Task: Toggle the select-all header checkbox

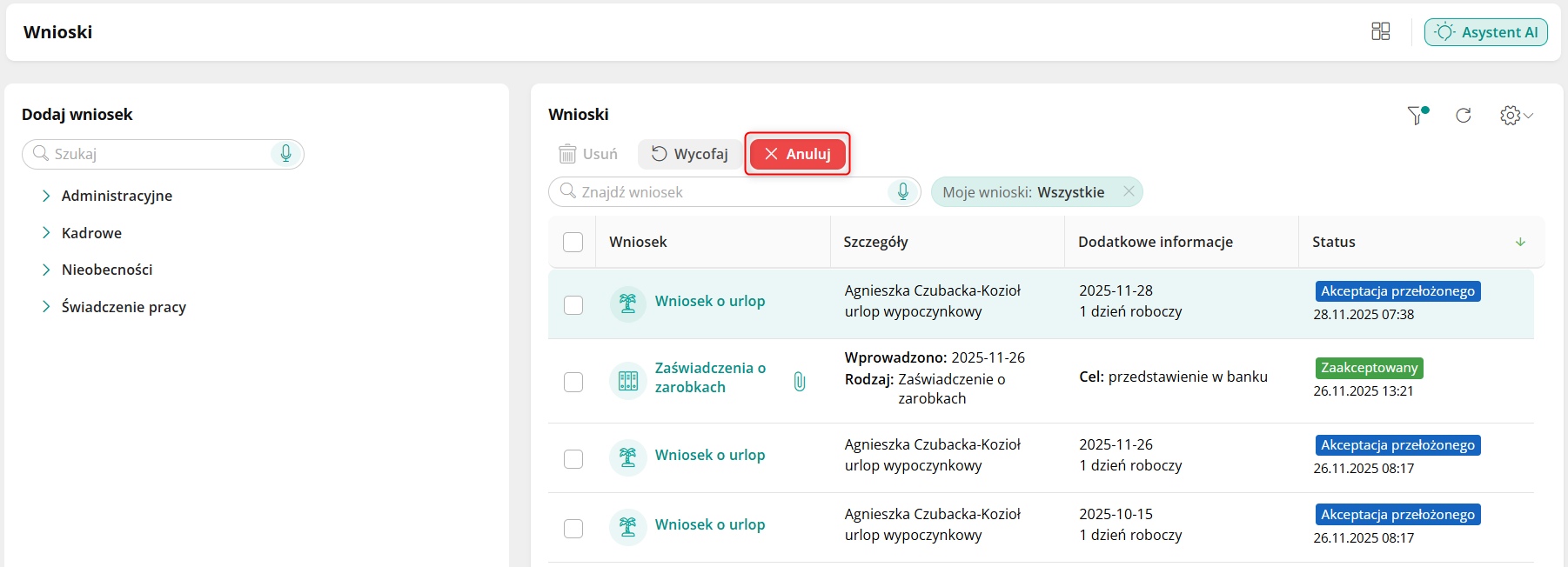Action: point(573,242)
